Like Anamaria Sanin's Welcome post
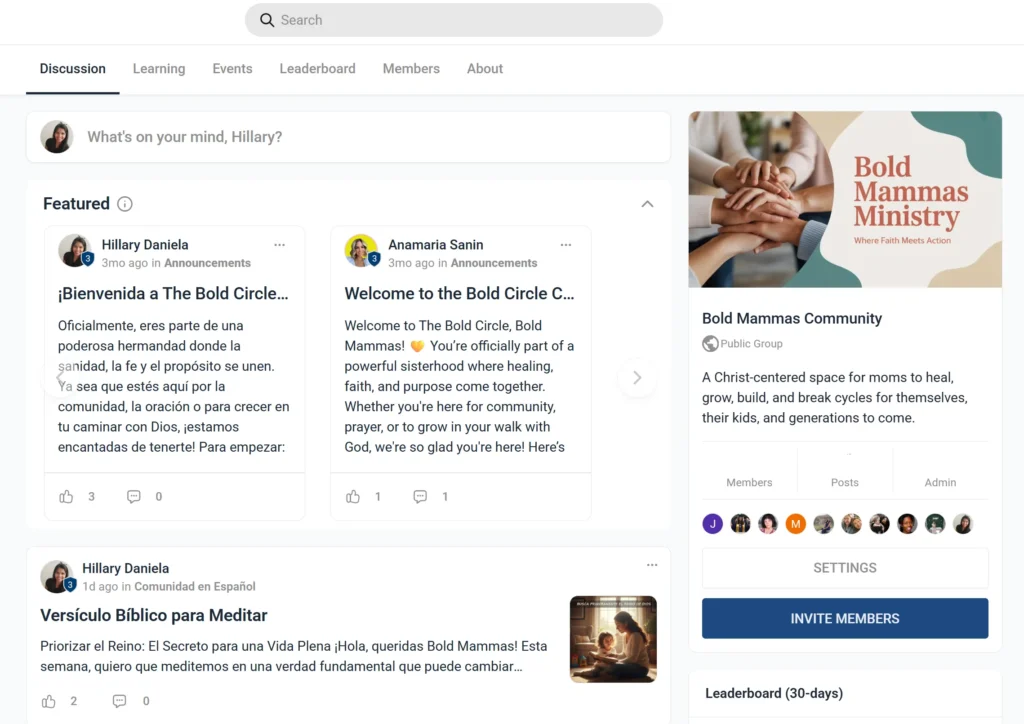 point(353,497)
